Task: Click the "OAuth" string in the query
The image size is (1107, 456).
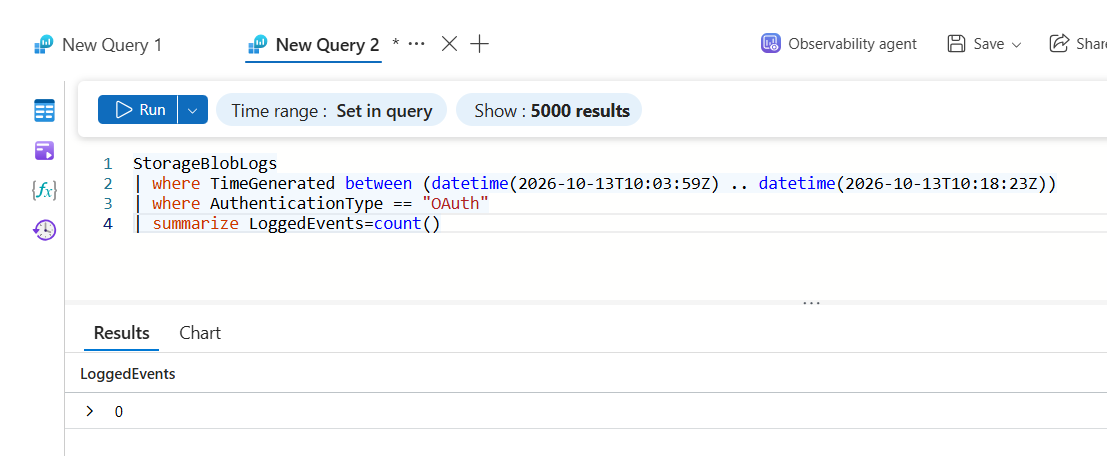Action: tap(455, 204)
